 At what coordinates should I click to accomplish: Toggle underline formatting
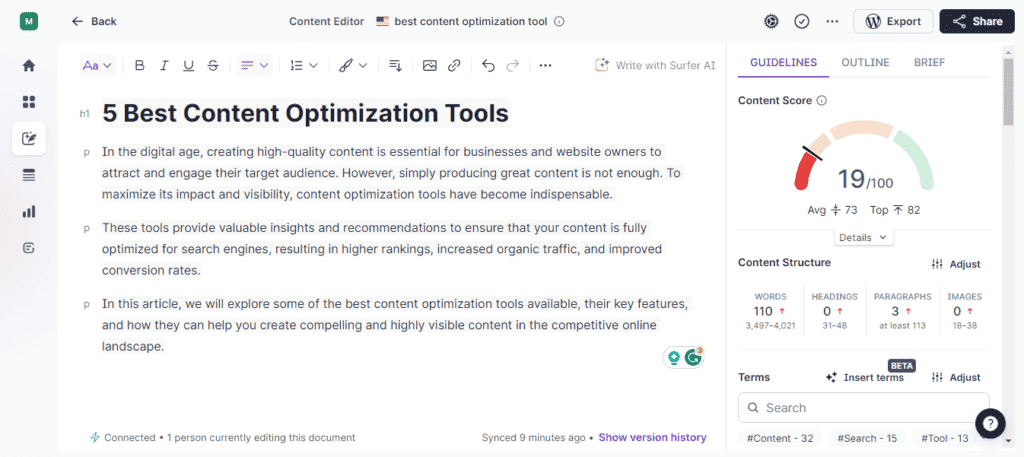click(189, 65)
